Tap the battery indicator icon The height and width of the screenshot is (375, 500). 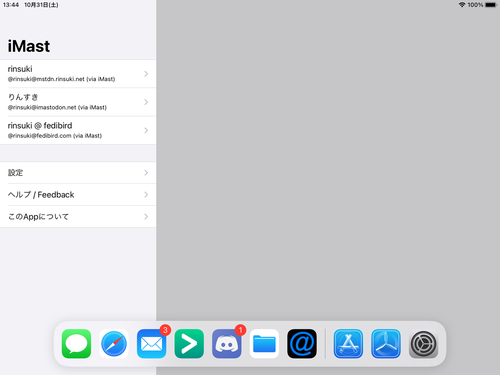pos(491,5)
